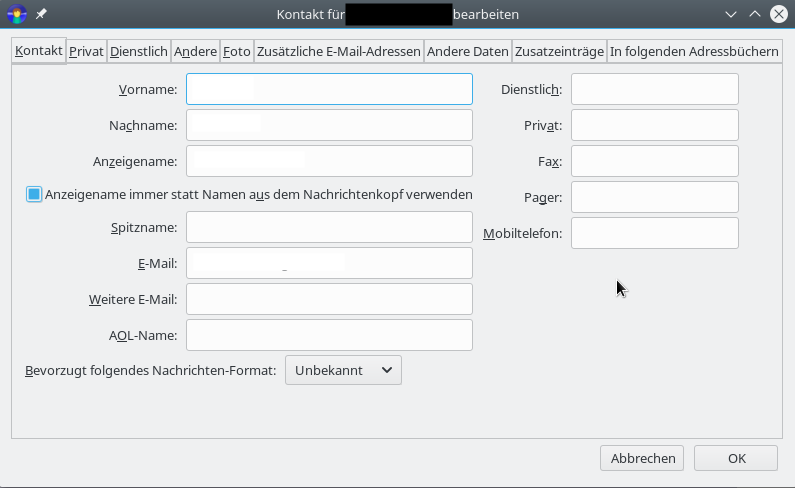Click the Weitere E-Mail field
Image resolution: width=795 pixels, height=488 pixels.
(329, 299)
